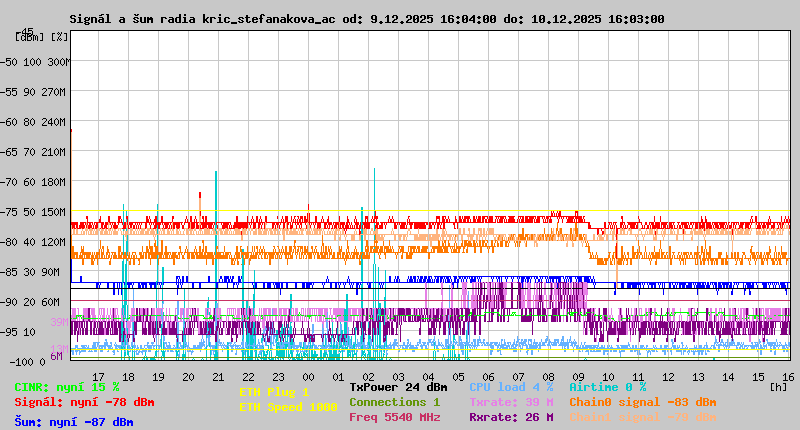Screen dimensions: 800x430
Task: Click the 21 hour mark on time axis
Action: [219, 377]
